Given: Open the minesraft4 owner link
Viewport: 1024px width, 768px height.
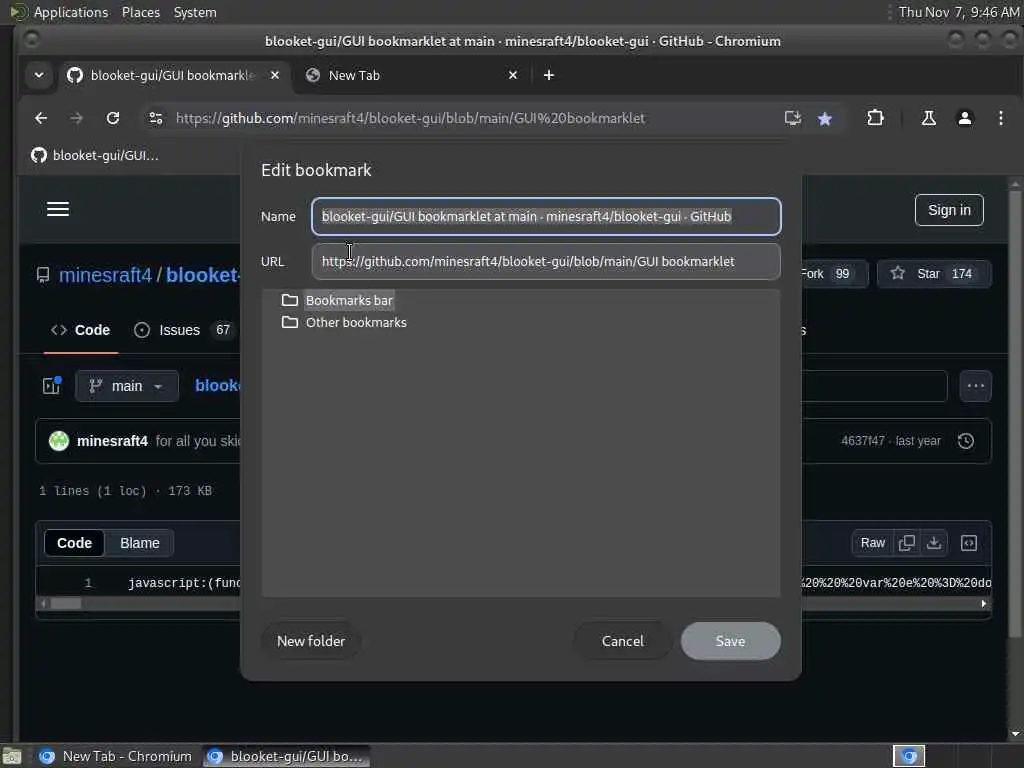Looking at the screenshot, I should click(x=105, y=275).
